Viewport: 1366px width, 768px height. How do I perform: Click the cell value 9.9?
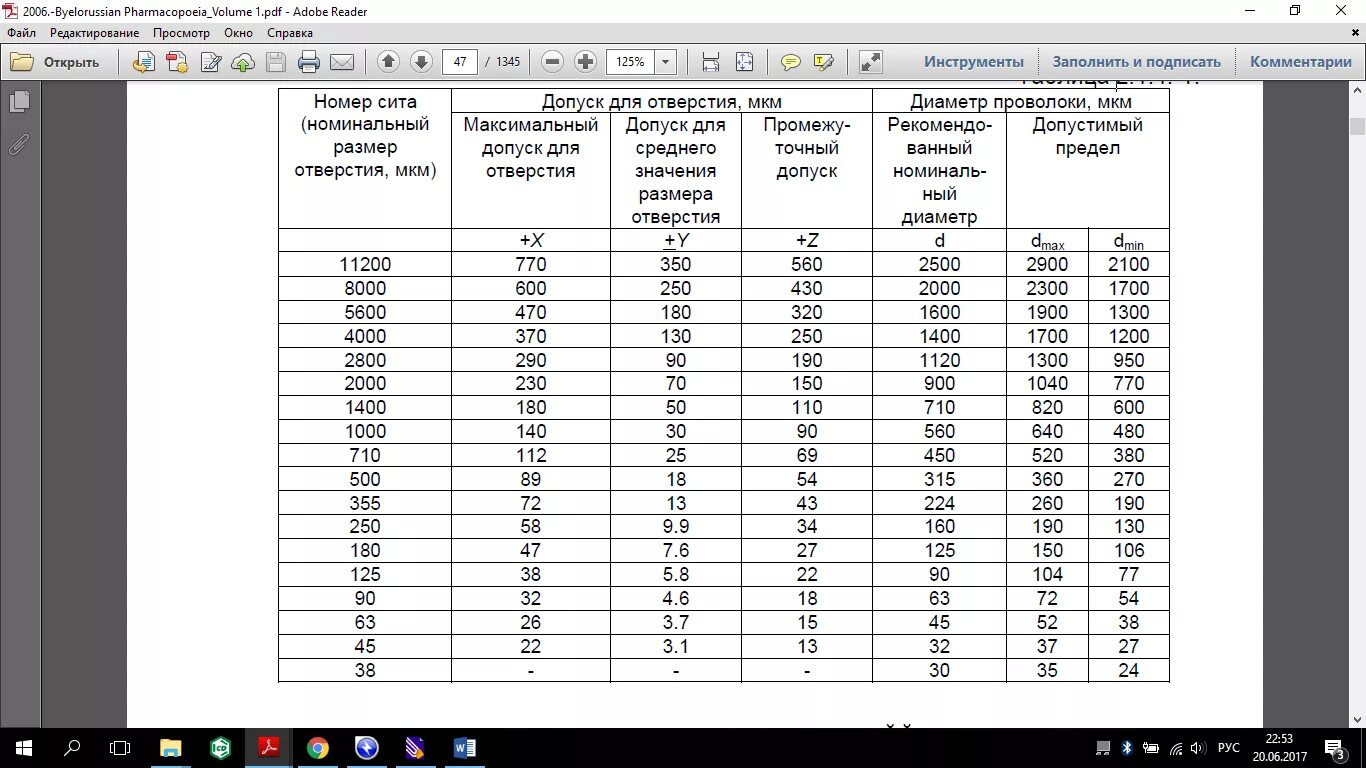point(677,527)
